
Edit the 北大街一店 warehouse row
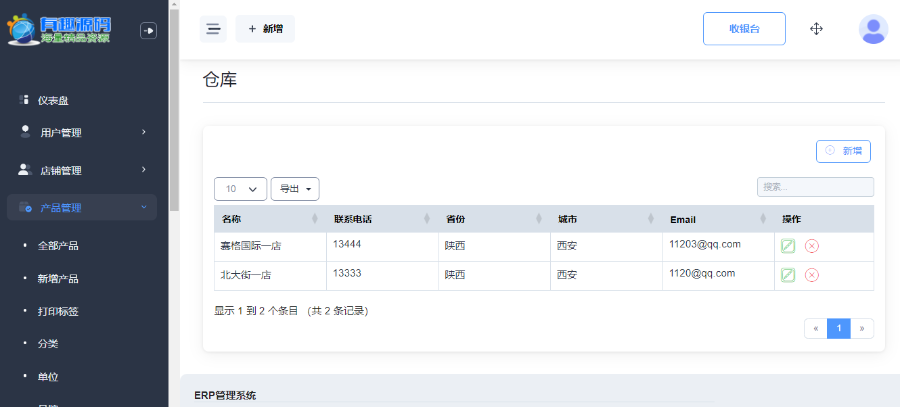point(788,275)
